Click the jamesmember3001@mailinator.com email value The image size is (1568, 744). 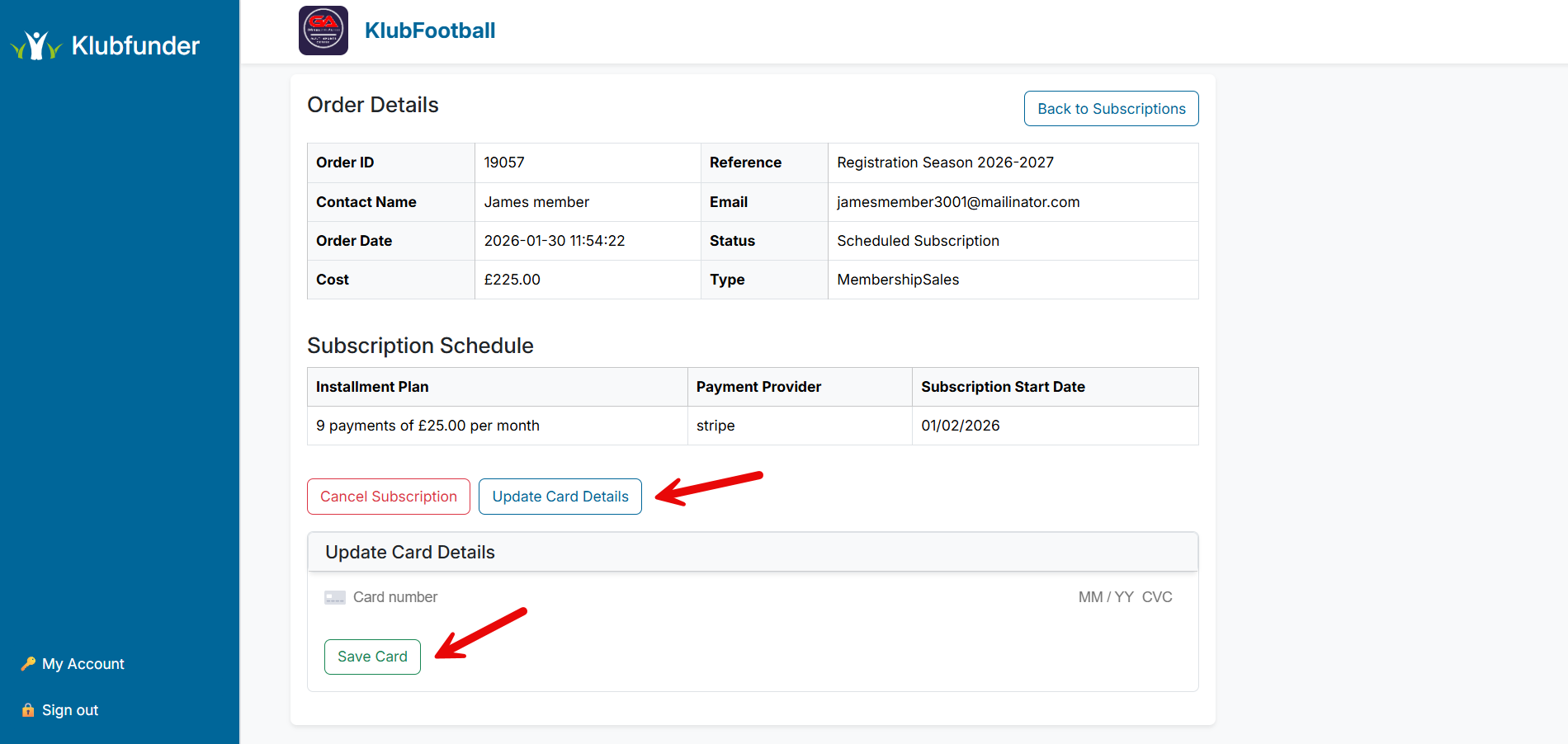958,202
